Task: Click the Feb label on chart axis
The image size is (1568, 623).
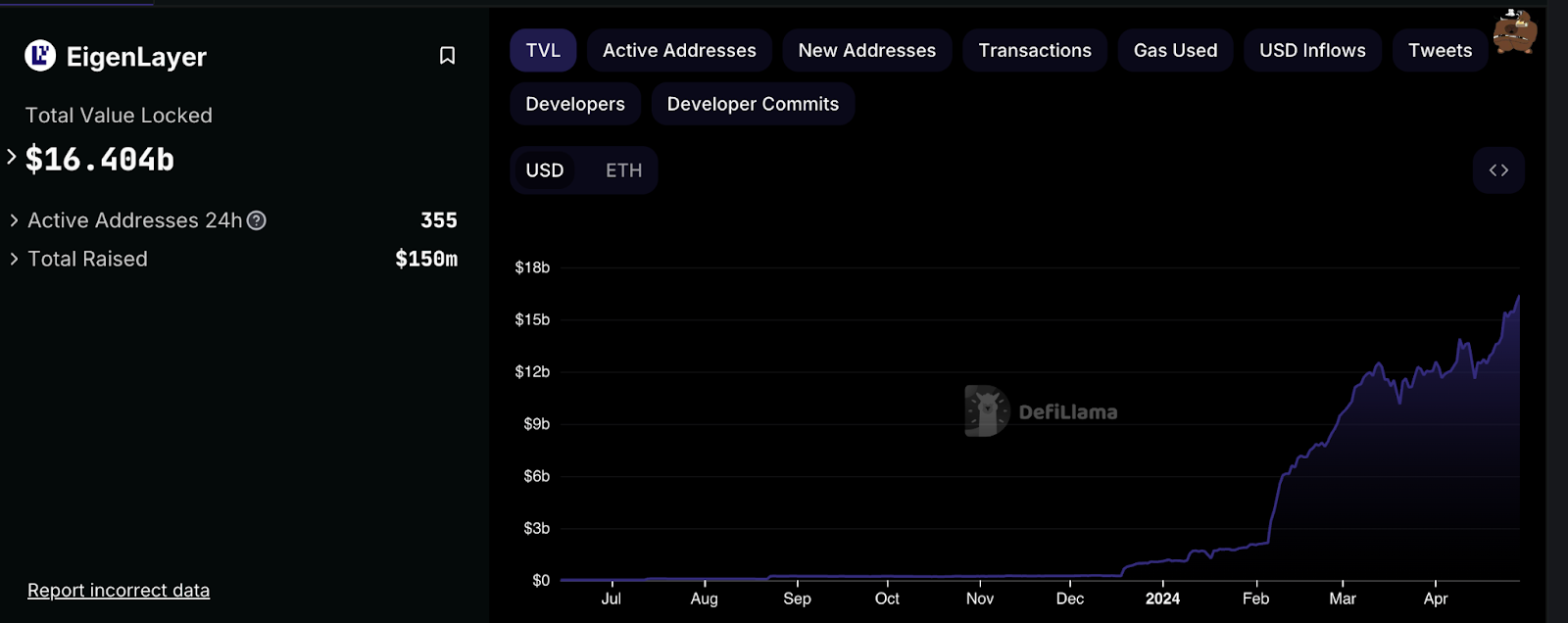Action: [x=1255, y=599]
